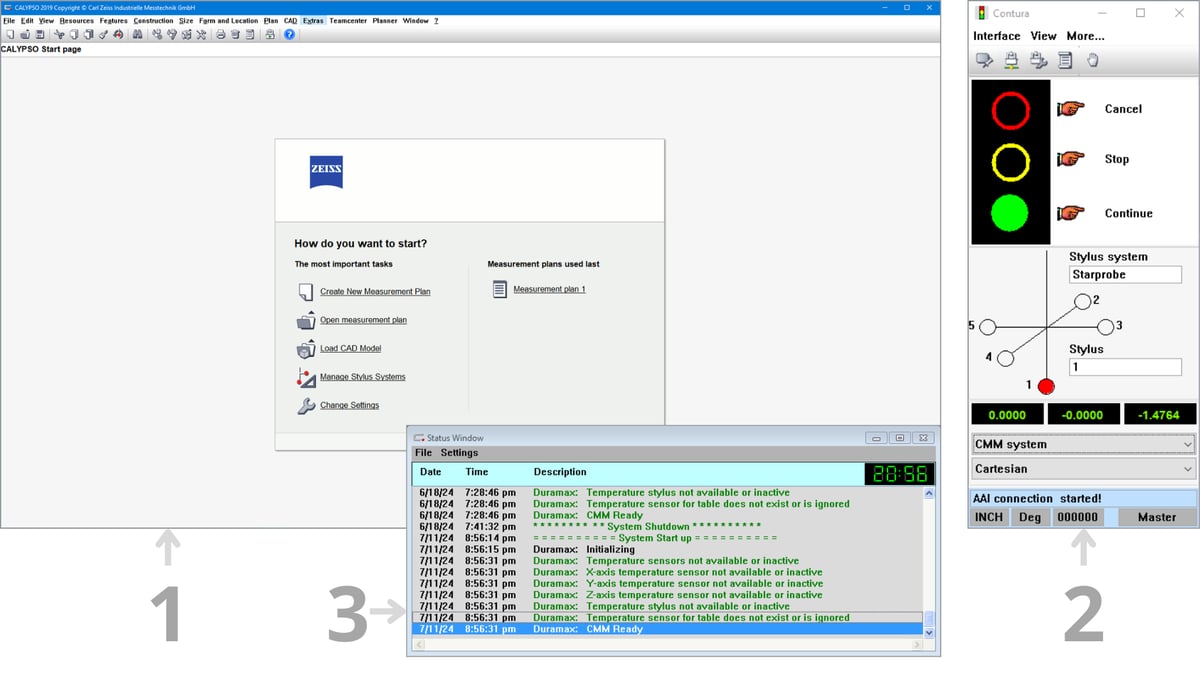Viewport: 1200px width, 675px height.
Task: Select stylus 5 circle on probe diagram
Action: [987, 327]
